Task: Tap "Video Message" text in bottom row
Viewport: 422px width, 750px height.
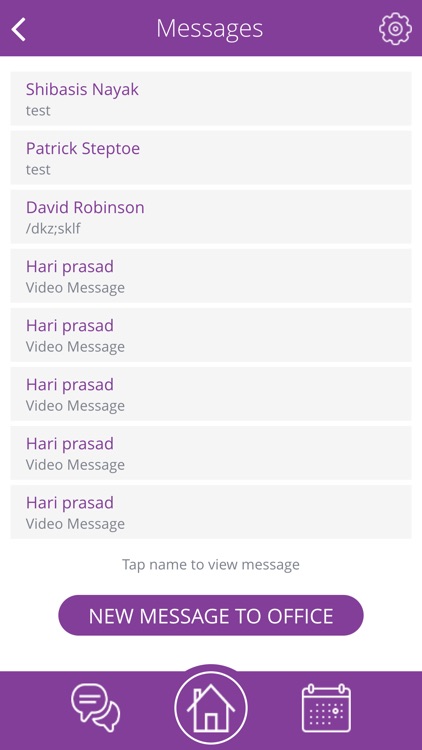Action: pos(76,524)
